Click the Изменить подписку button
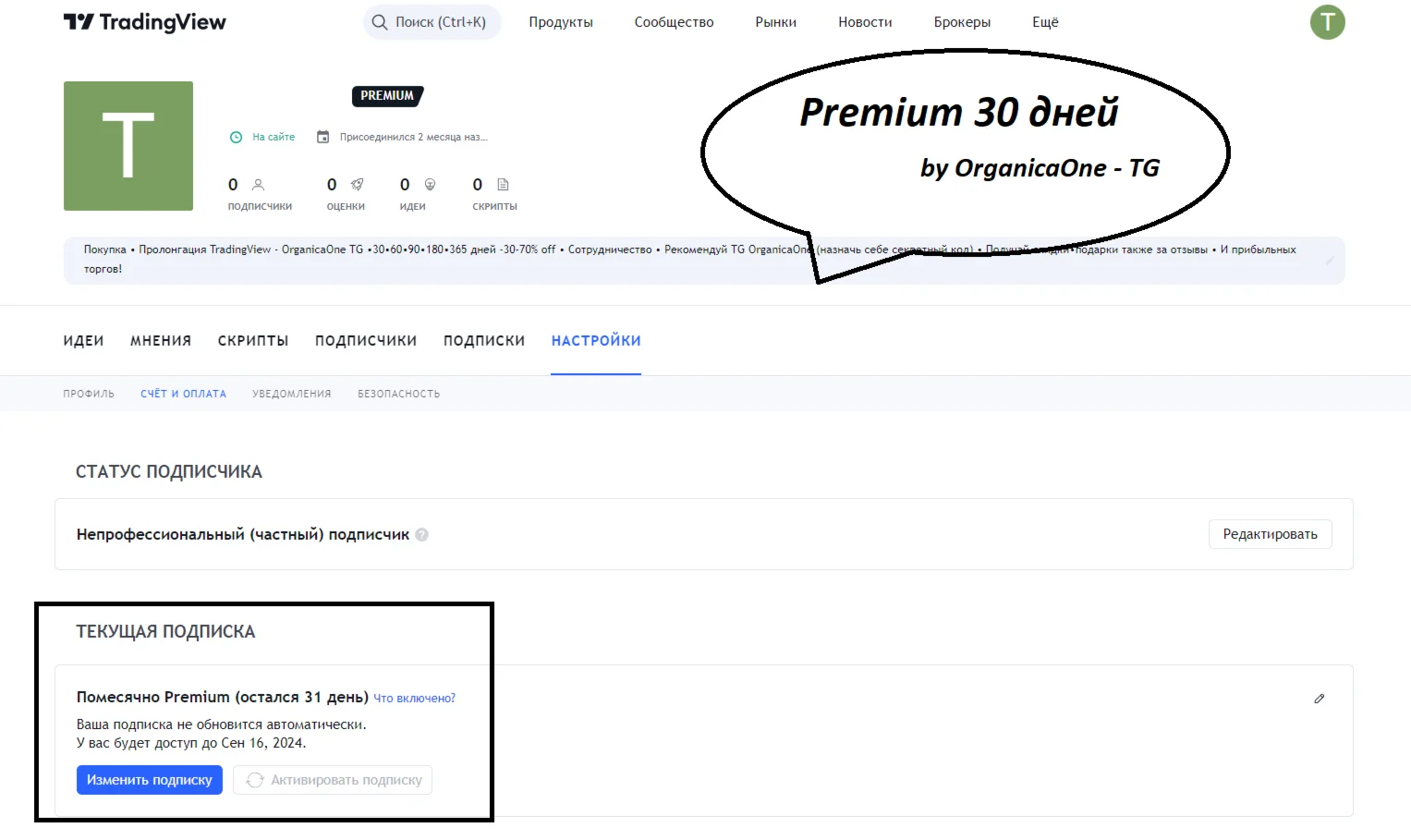The image size is (1411, 840). pos(150,780)
